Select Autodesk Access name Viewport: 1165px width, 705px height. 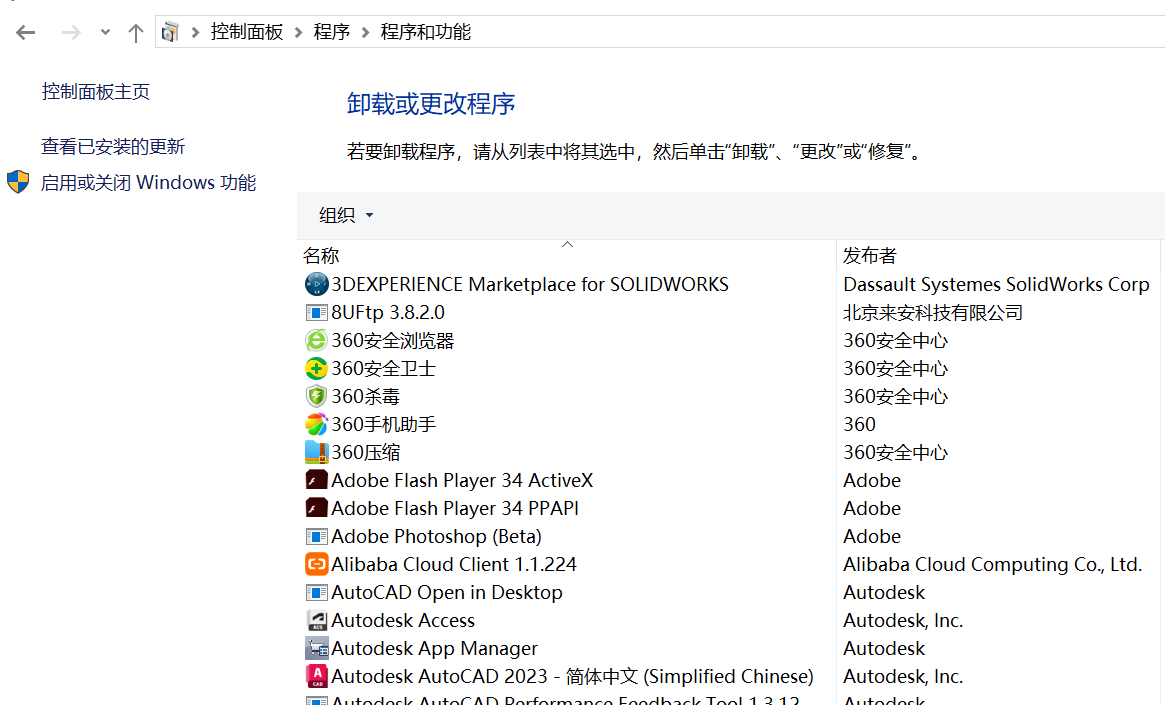403,620
